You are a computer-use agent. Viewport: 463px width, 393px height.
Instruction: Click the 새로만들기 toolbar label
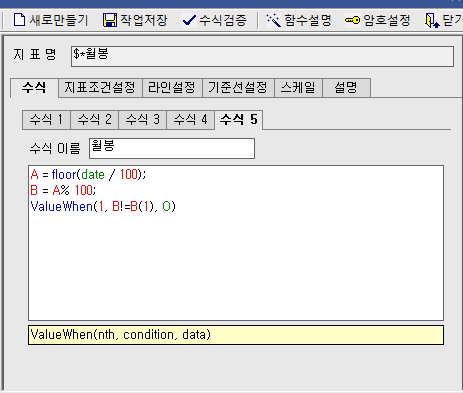point(59,20)
